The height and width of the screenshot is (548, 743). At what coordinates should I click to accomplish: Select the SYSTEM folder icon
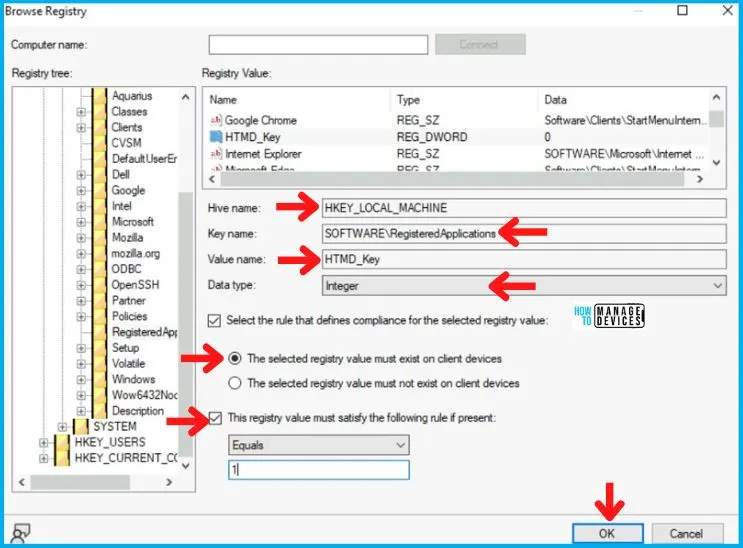pyautogui.click(x=81, y=427)
